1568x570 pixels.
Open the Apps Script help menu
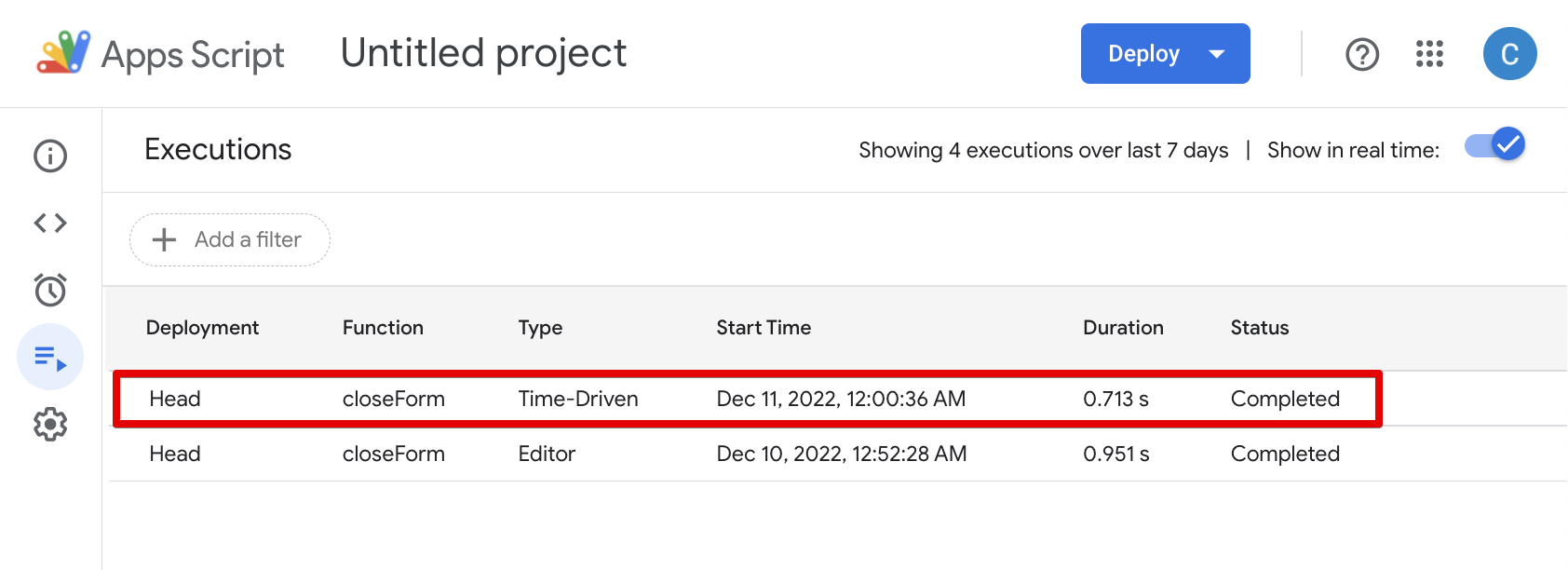1362,54
